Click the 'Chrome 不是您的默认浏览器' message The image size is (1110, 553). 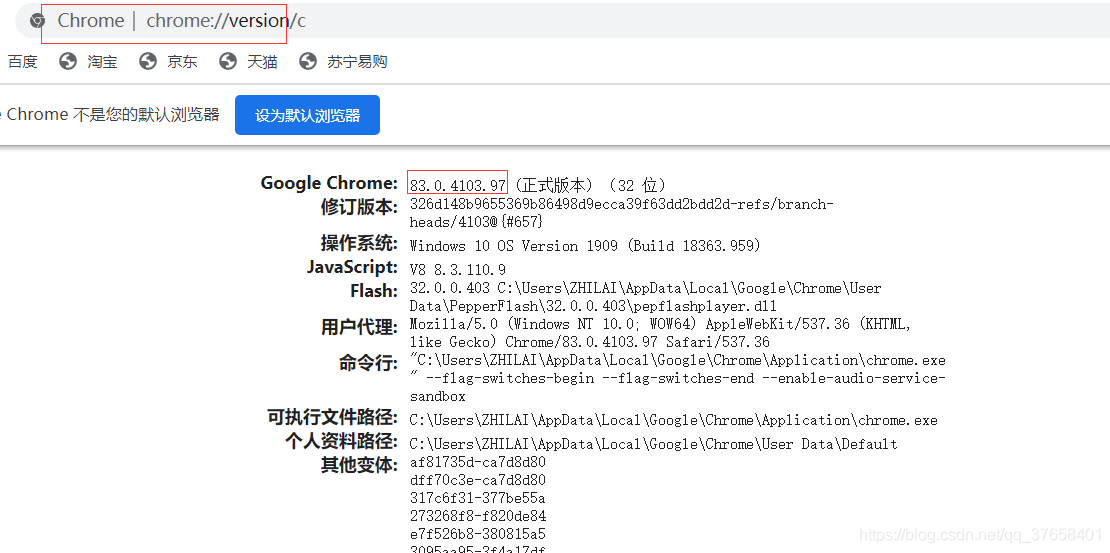click(x=113, y=115)
